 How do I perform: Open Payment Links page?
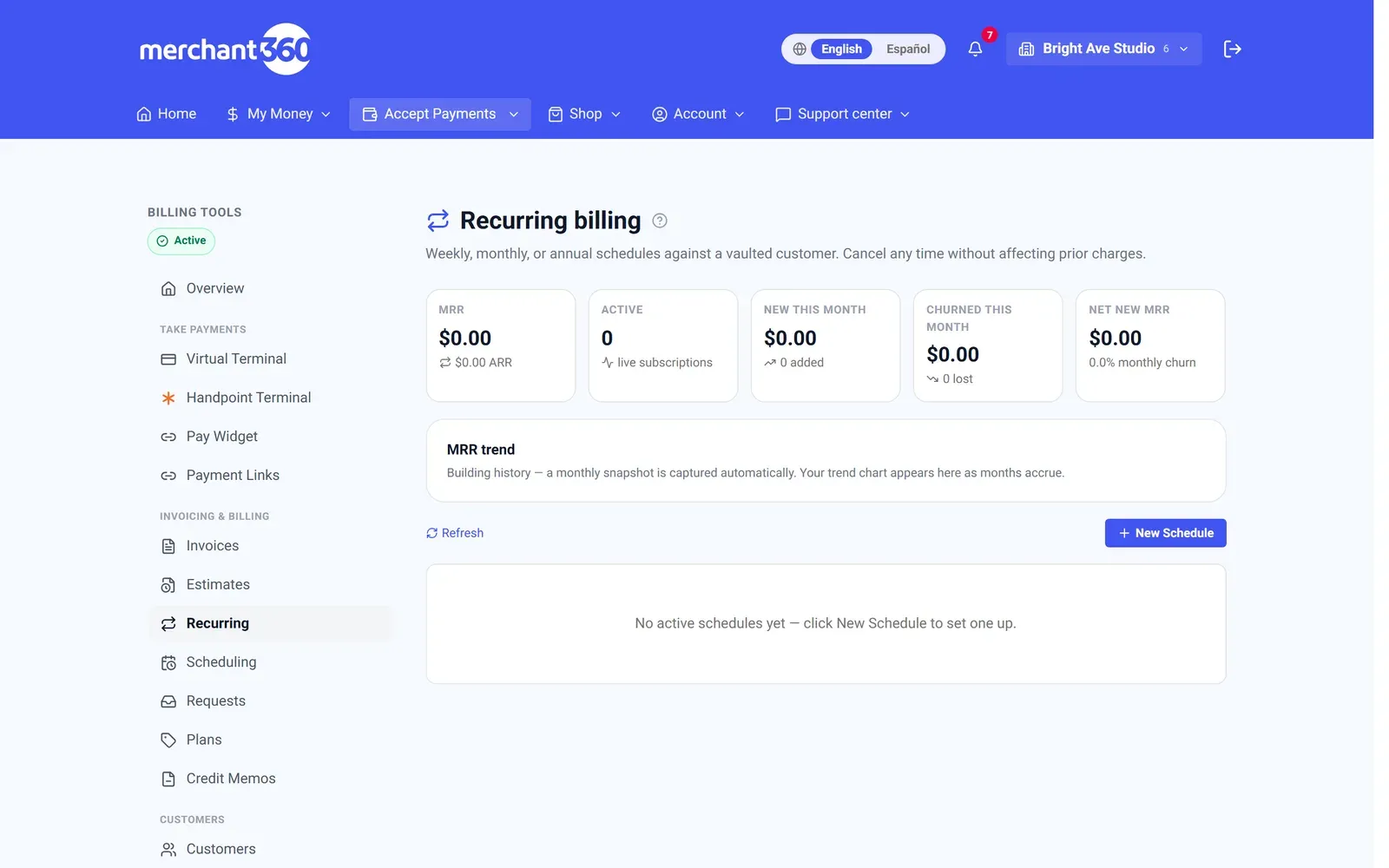point(271,476)
